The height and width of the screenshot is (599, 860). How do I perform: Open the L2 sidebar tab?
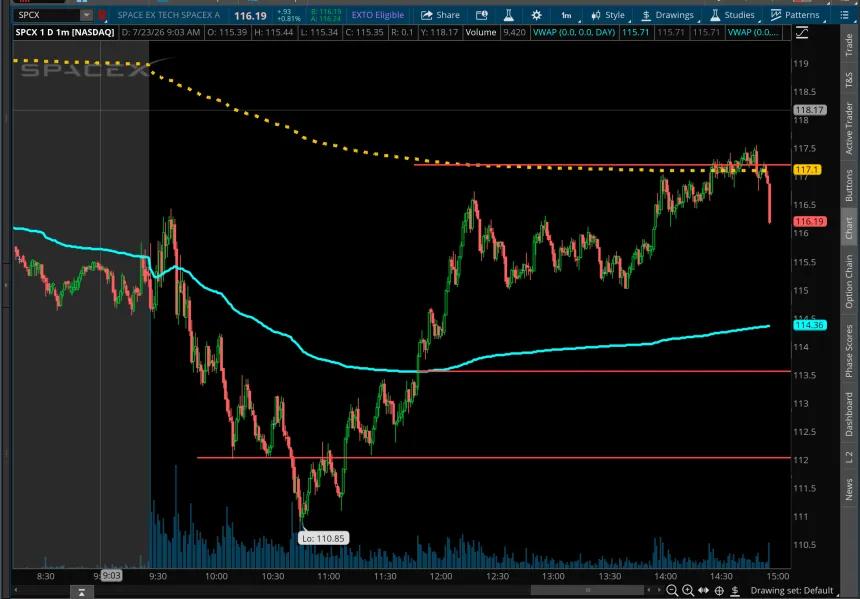pyautogui.click(x=849, y=457)
